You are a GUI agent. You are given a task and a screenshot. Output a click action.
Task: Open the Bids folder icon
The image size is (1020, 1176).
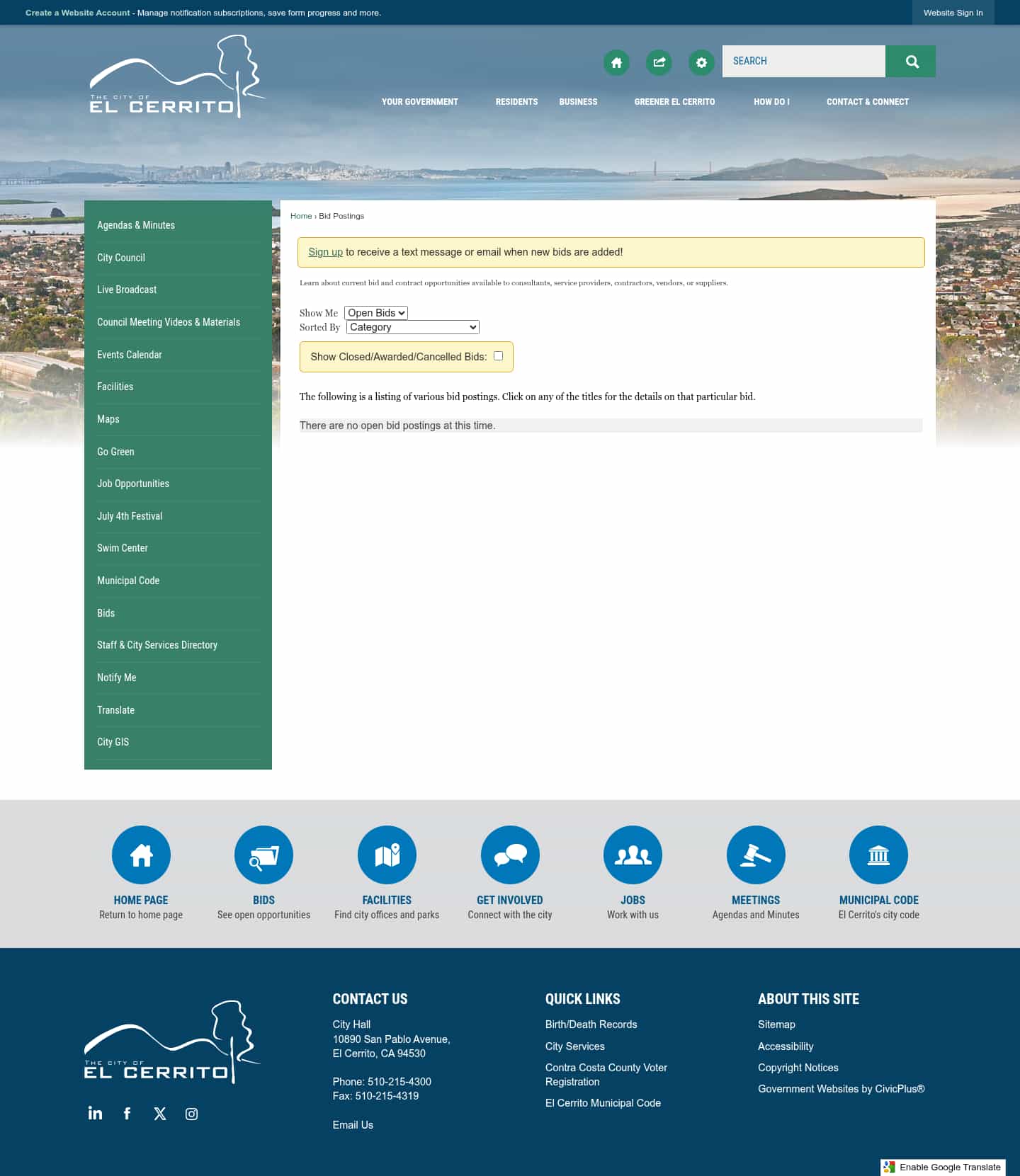263,855
